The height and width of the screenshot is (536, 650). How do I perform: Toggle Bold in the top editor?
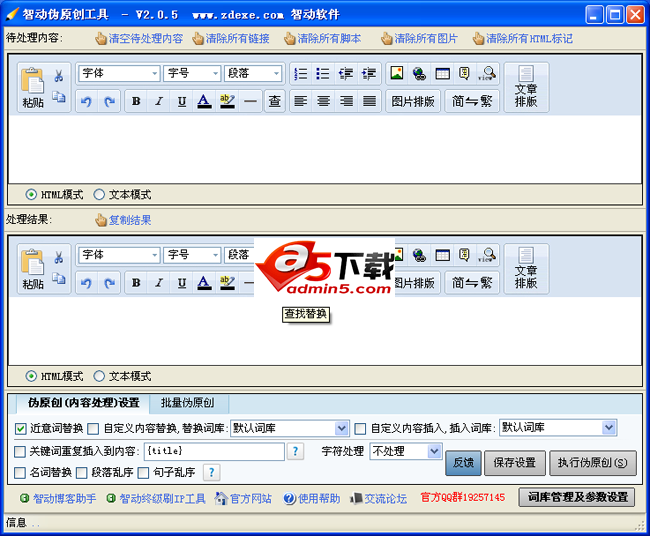pyautogui.click(x=136, y=101)
